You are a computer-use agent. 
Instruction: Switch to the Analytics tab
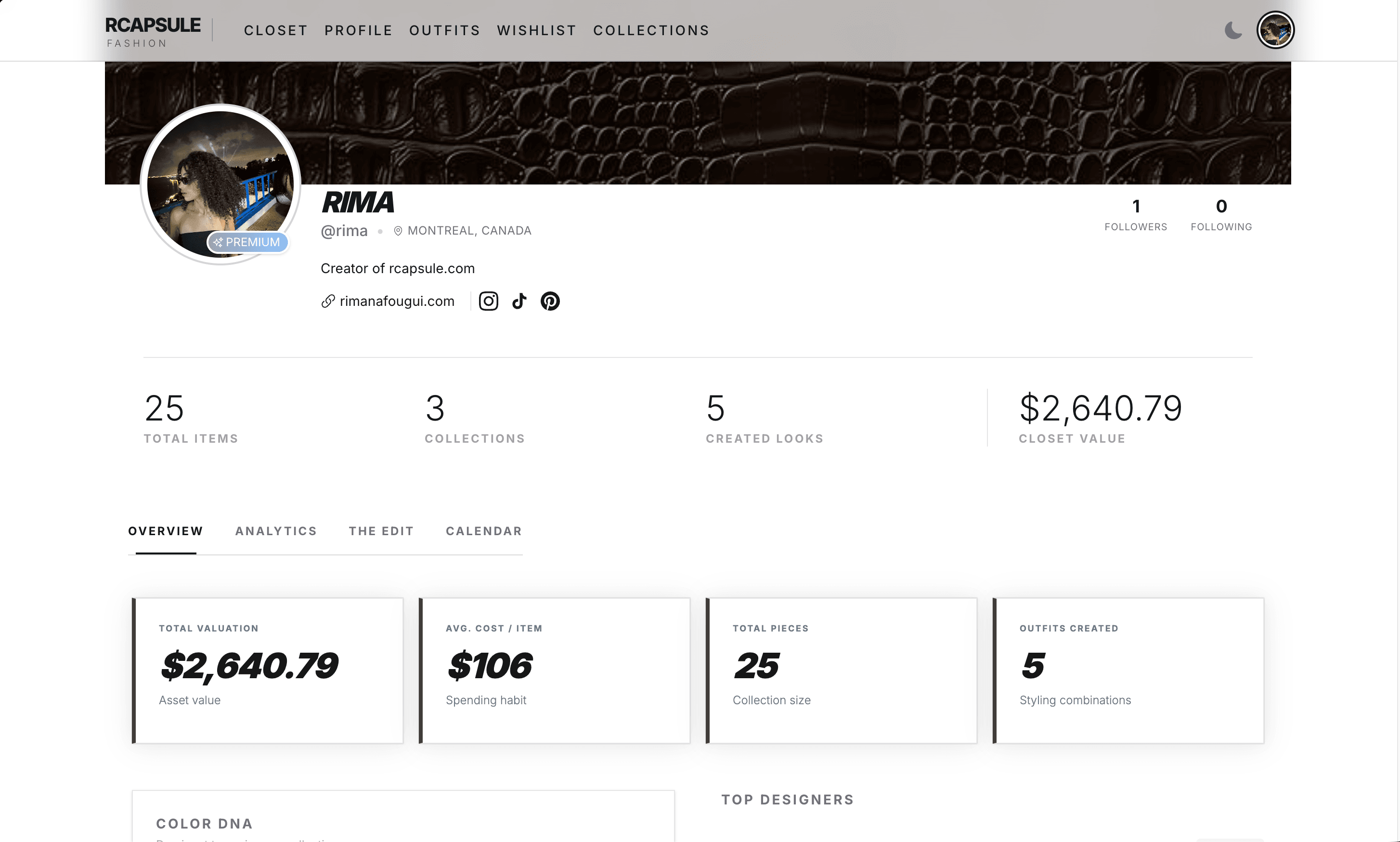tap(275, 531)
